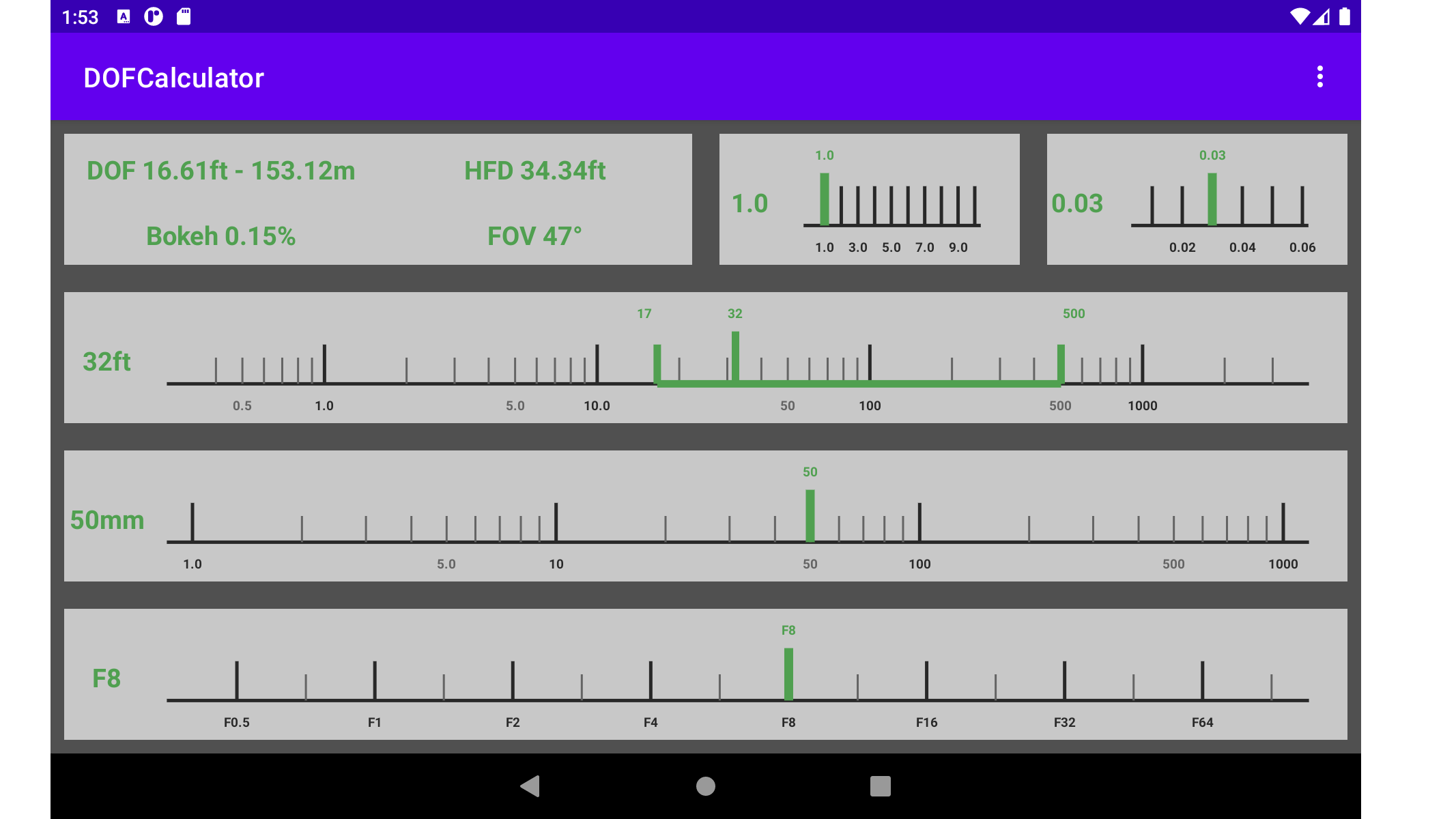
Task: Set focus distance slider to 100 mark
Action: (x=870, y=364)
